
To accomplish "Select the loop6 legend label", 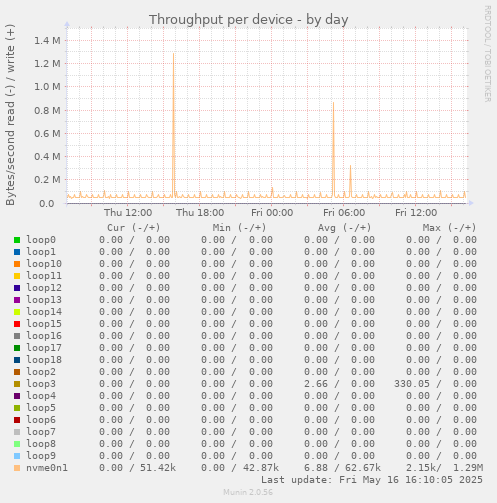I will click(41, 420).
